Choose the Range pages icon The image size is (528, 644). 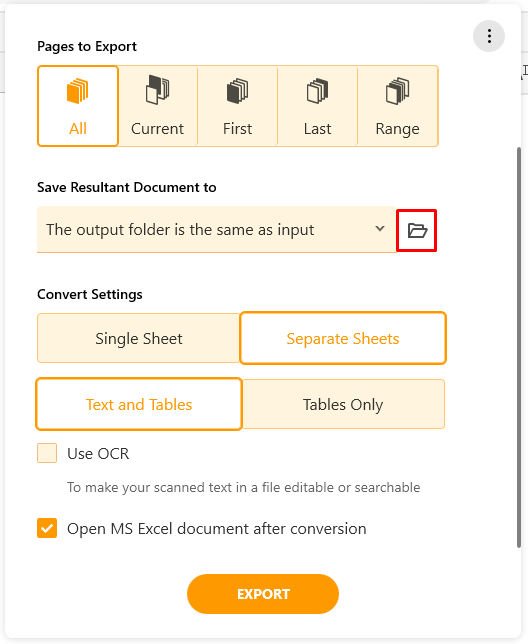click(x=397, y=91)
